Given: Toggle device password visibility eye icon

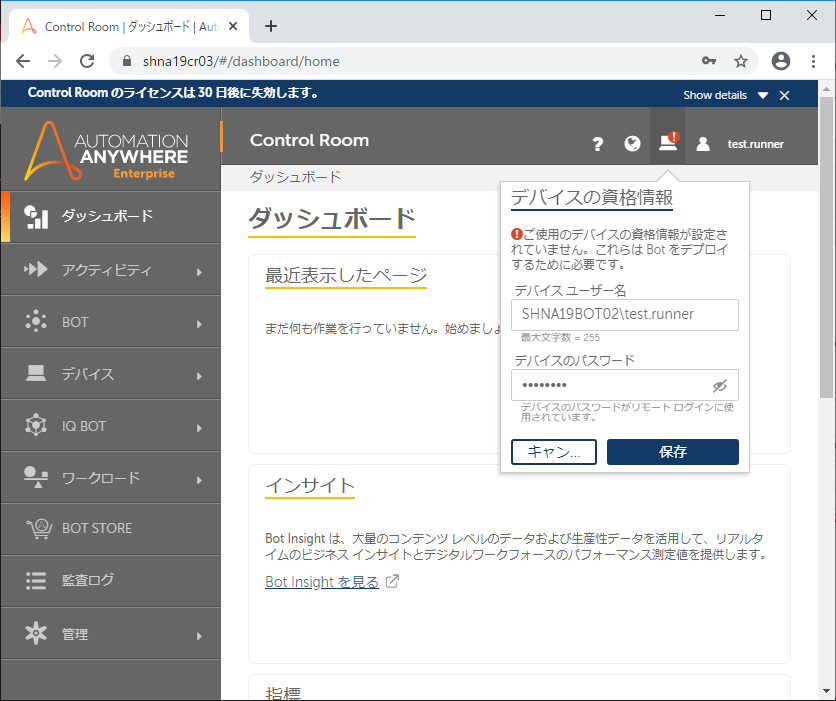Looking at the screenshot, I should 720,385.
